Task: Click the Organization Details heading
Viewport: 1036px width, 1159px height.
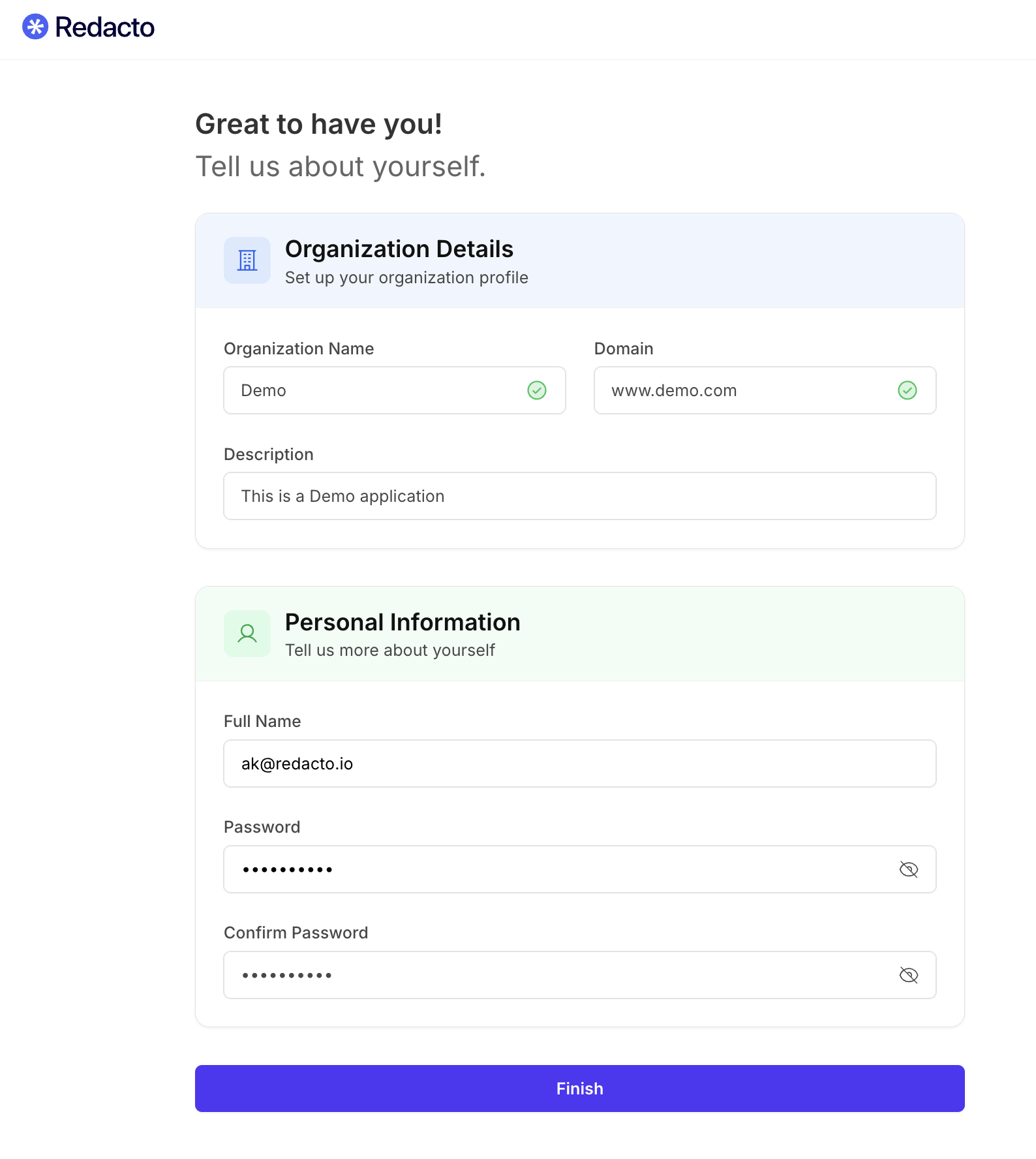Action: [x=399, y=249]
